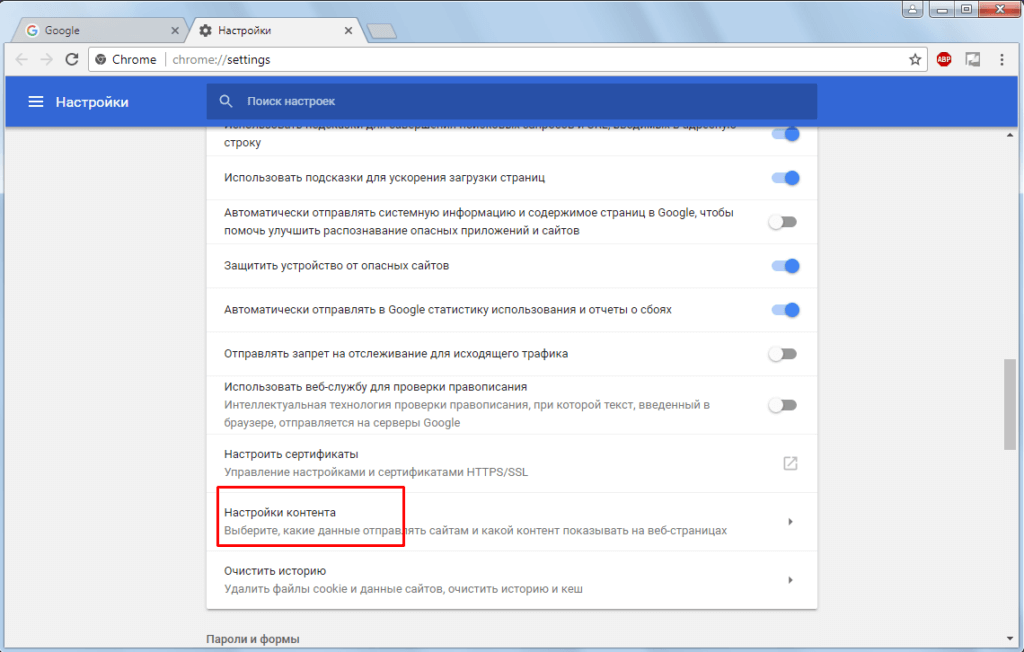Screen dimensions: 1024x652
Task: Bookmark this page with star icon
Action: coord(915,59)
